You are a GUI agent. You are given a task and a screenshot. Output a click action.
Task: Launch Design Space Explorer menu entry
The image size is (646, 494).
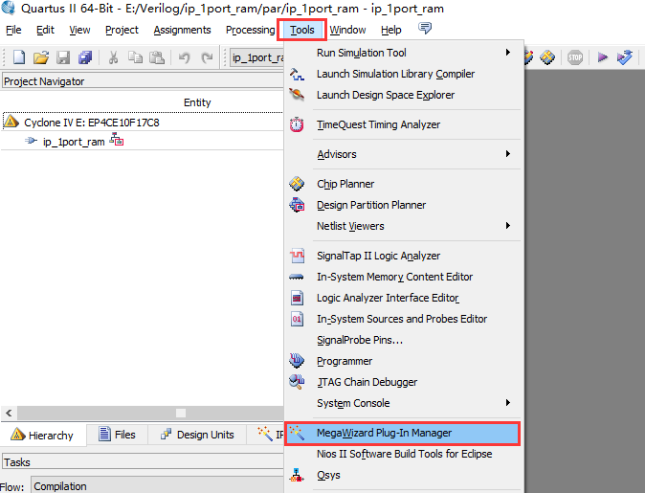point(404,95)
